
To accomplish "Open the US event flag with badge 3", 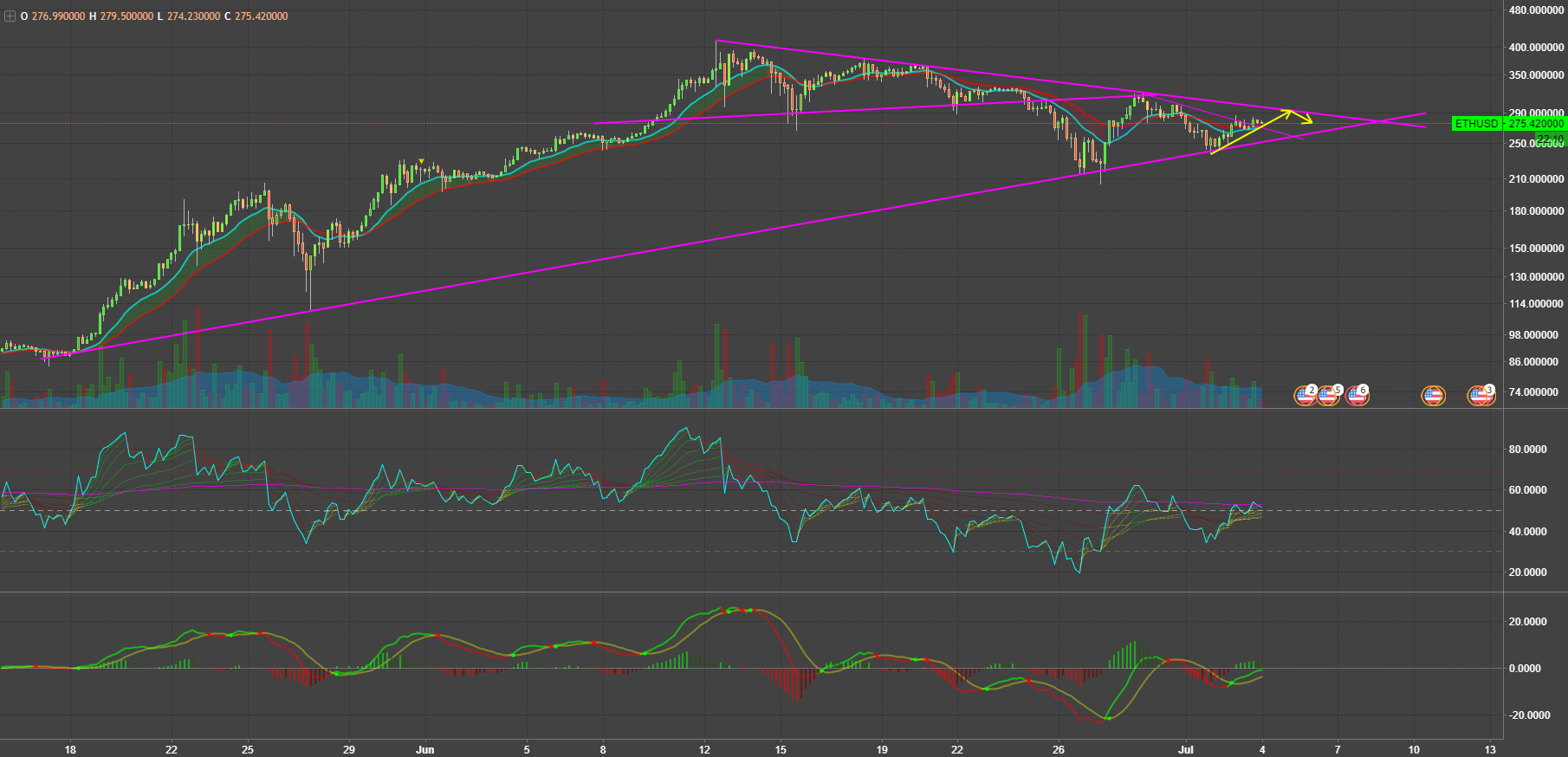I will pyautogui.click(x=1481, y=396).
